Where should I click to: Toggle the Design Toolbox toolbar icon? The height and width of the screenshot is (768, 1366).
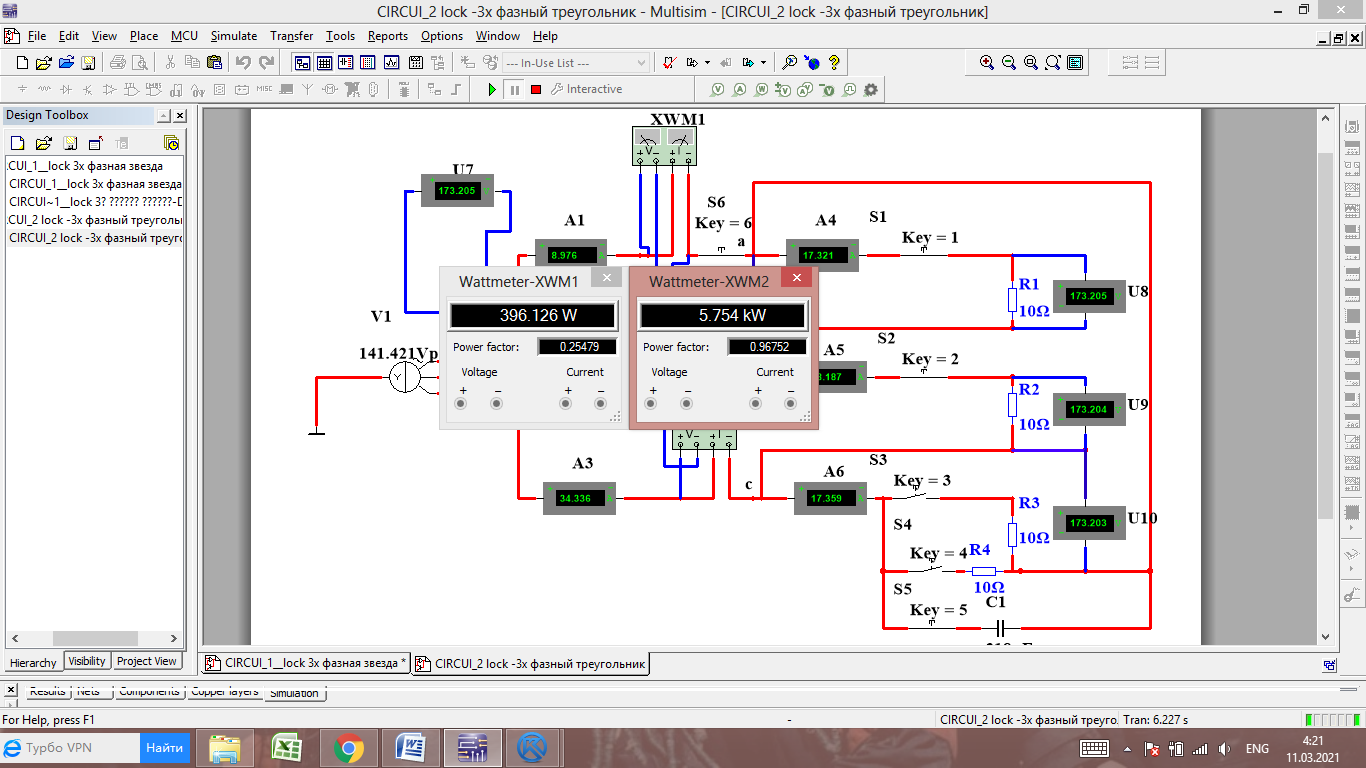302,62
